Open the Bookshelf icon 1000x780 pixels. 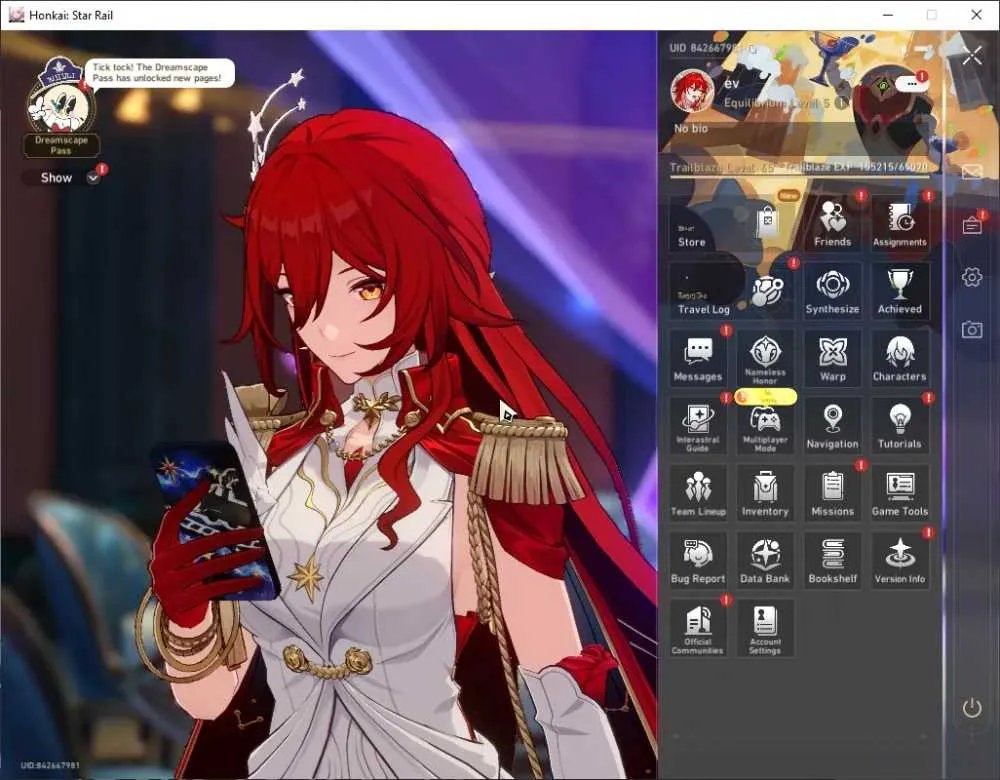[832, 561]
